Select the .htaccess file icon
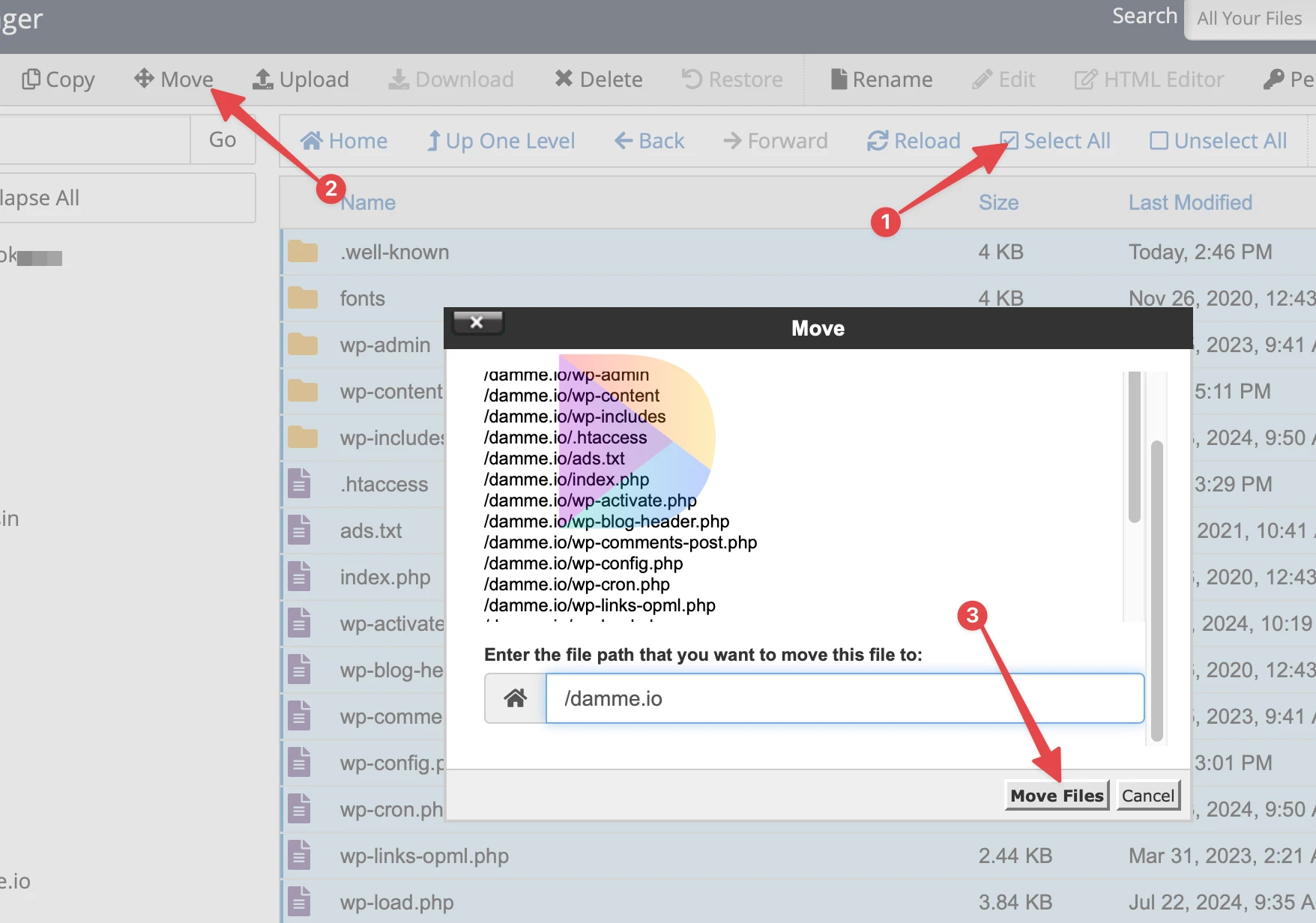1316x923 pixels. (300, 484)
